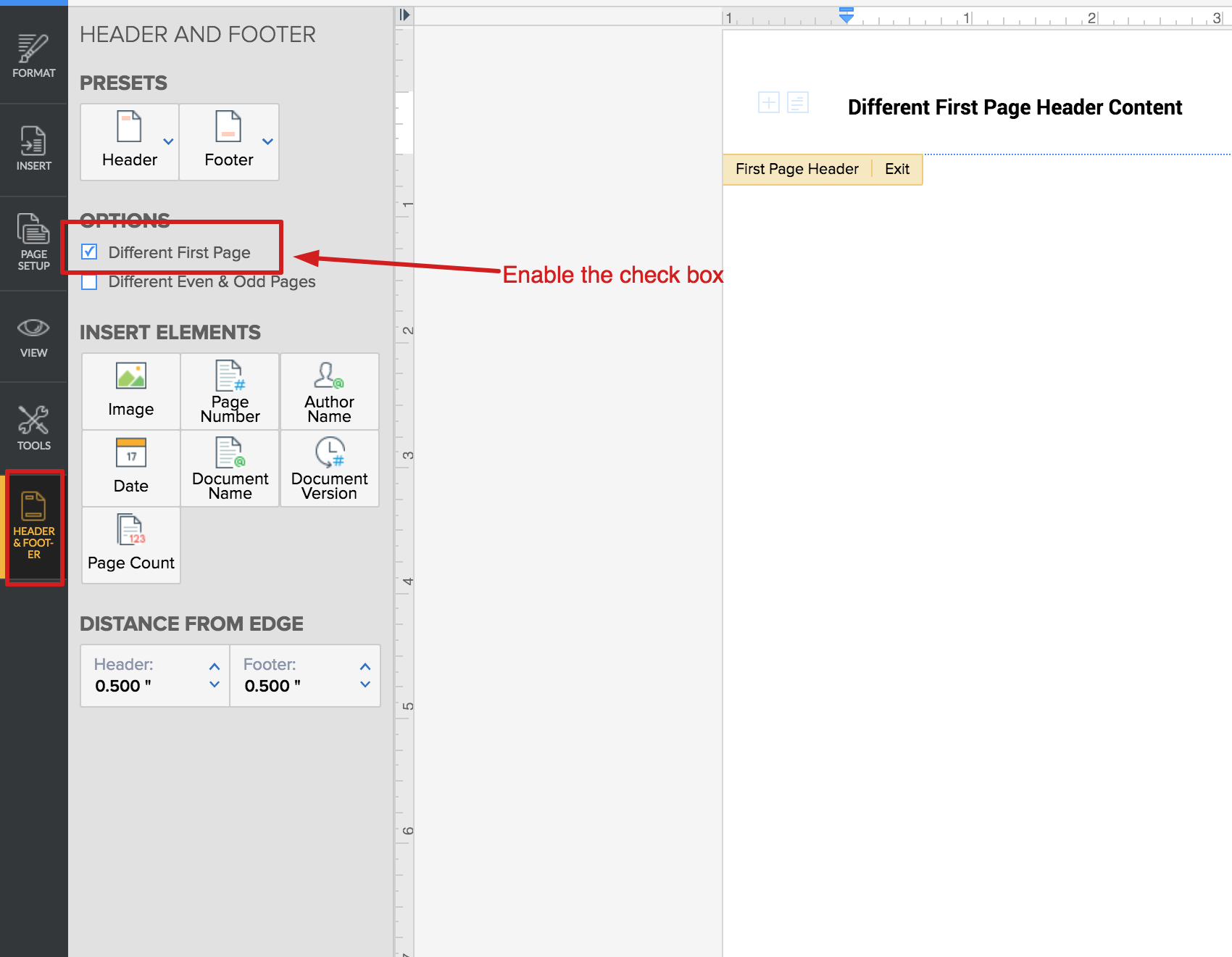Enable Different Even & Odd Pages

[89, 281]
